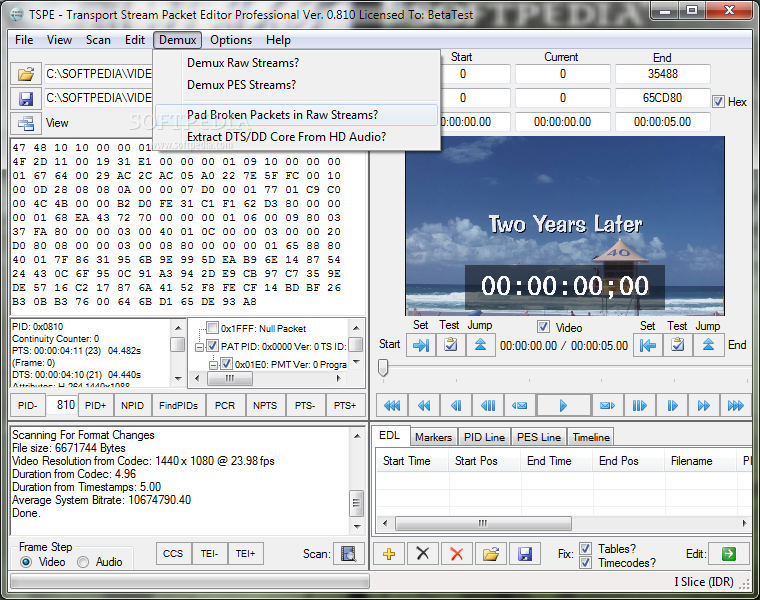760x600 pixels.
Task: Click green arrow Edit button
Action: pos(729,553)
